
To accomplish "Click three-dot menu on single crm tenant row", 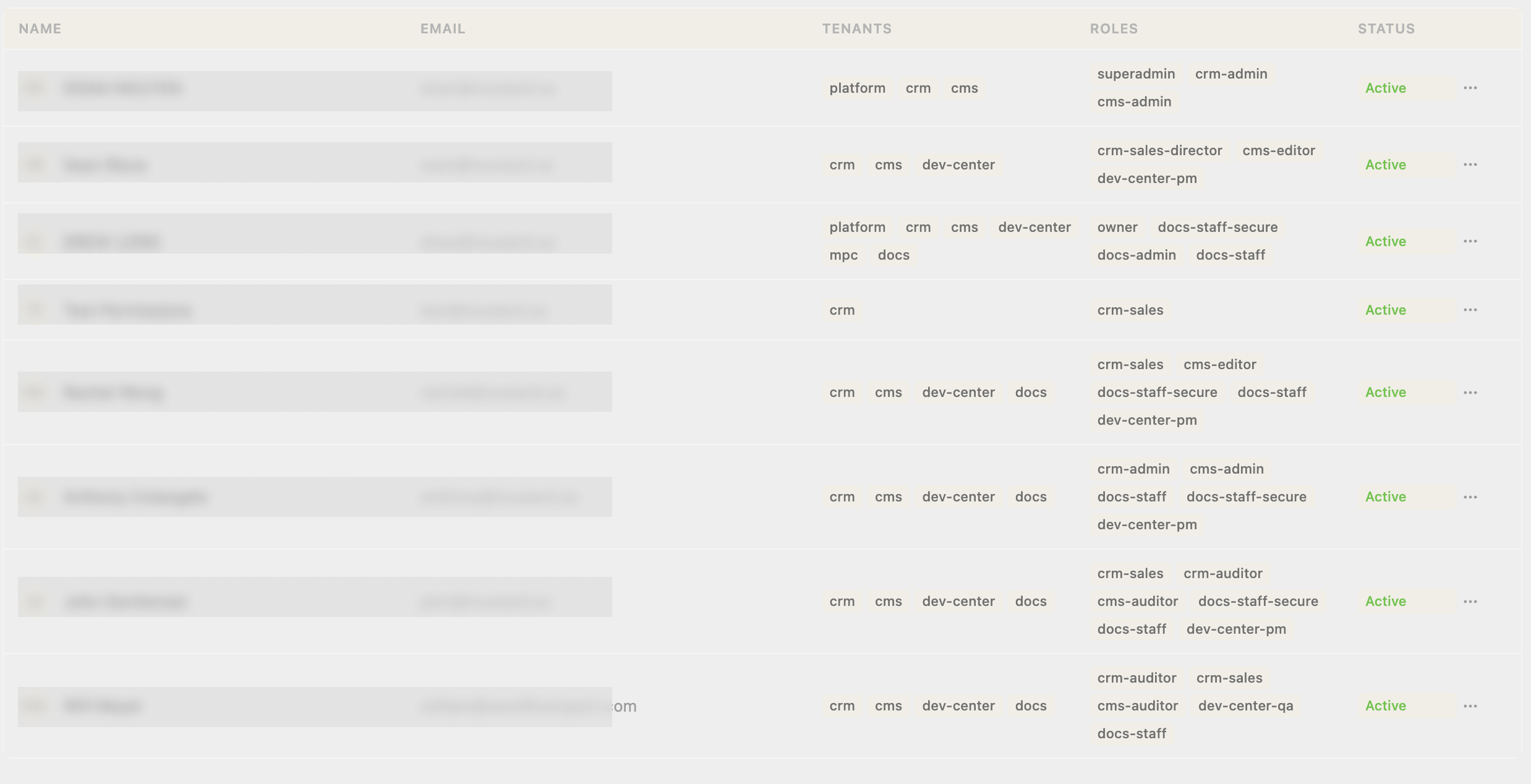I will point(1470,310).
